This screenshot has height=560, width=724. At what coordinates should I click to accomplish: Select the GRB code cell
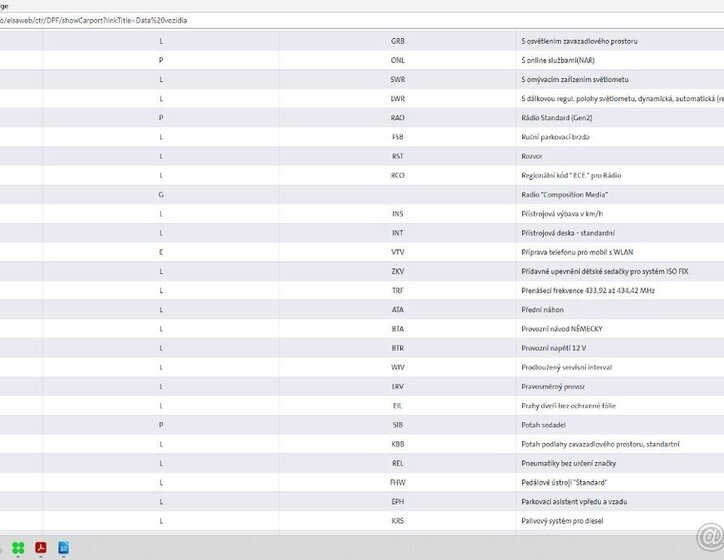[x=398, y=41]
